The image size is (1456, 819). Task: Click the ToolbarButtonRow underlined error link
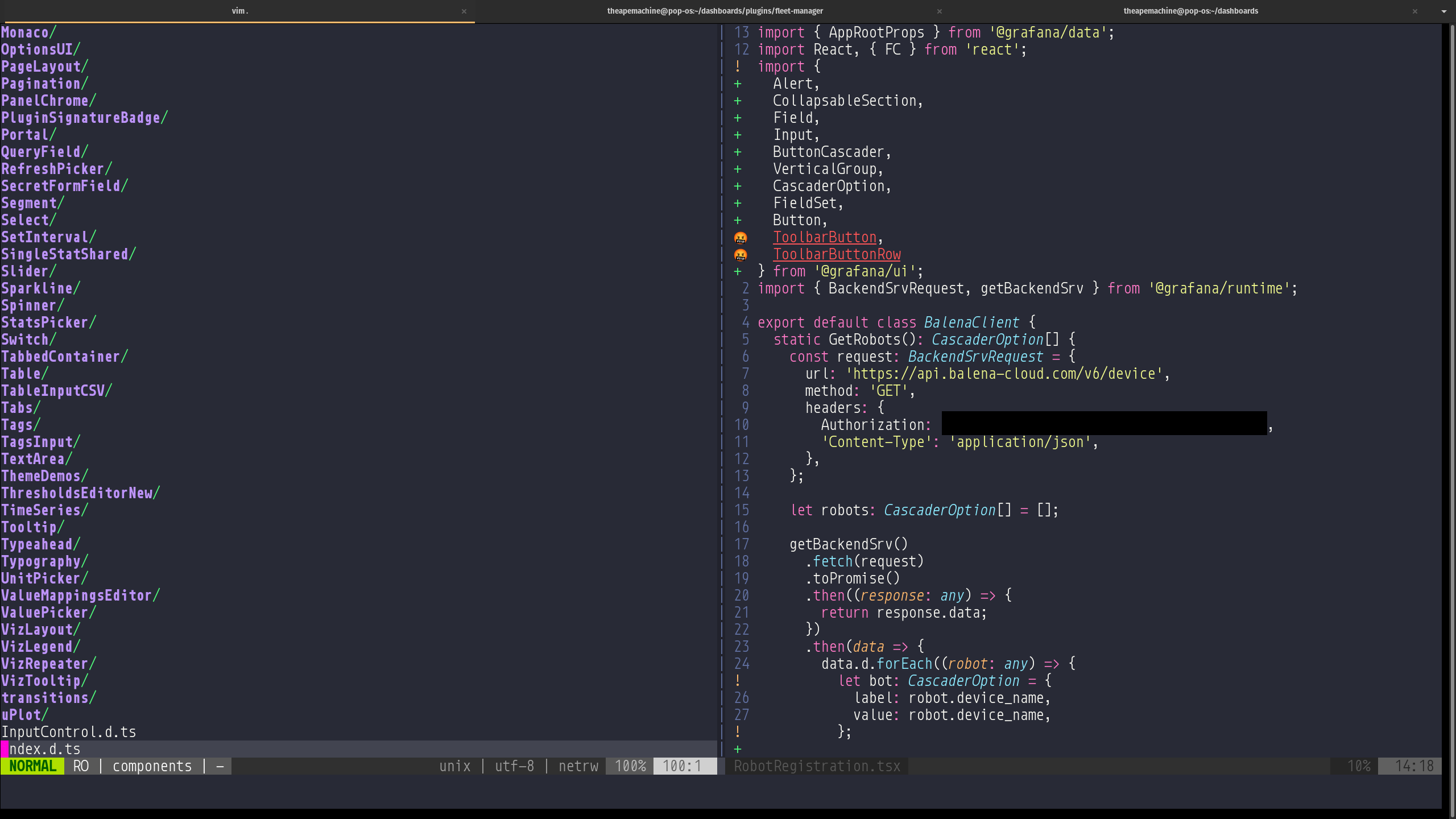(x=836, y=254)
